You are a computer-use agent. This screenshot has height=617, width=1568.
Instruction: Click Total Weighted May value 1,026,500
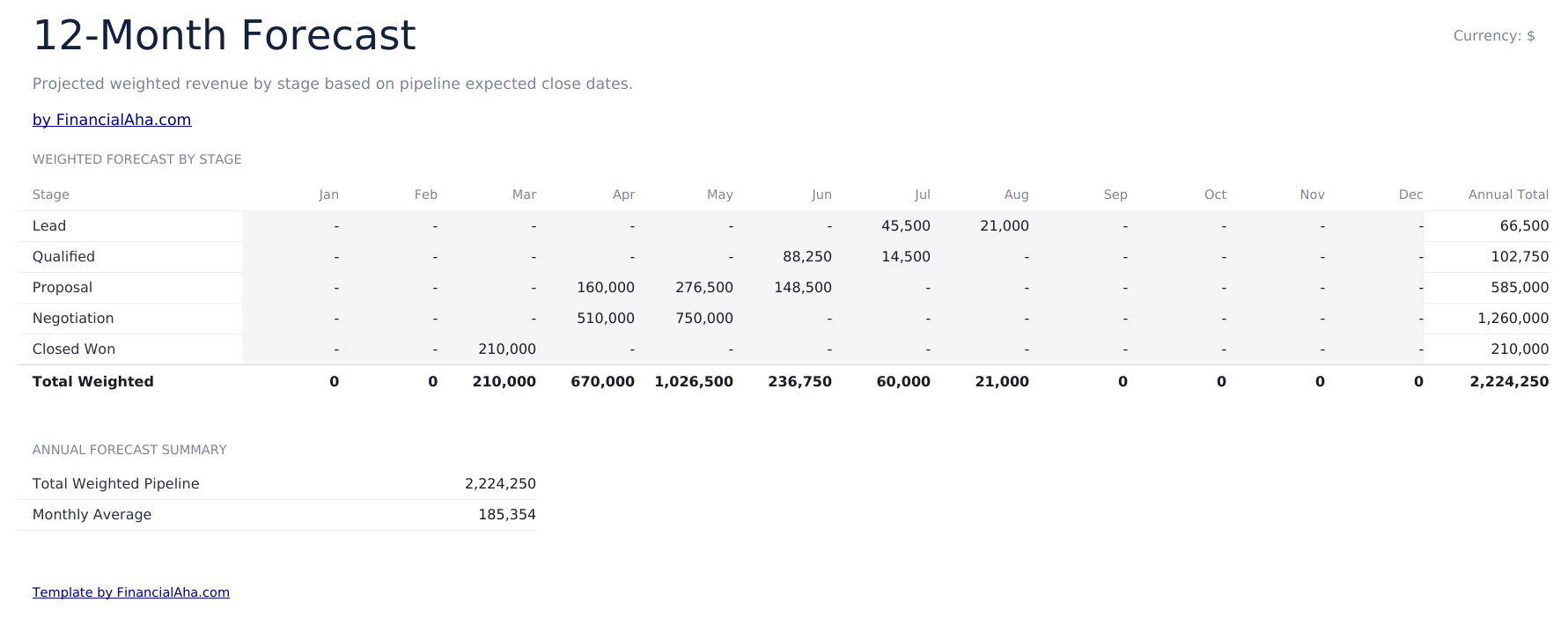pyautogui.click(x=694, y=382)
